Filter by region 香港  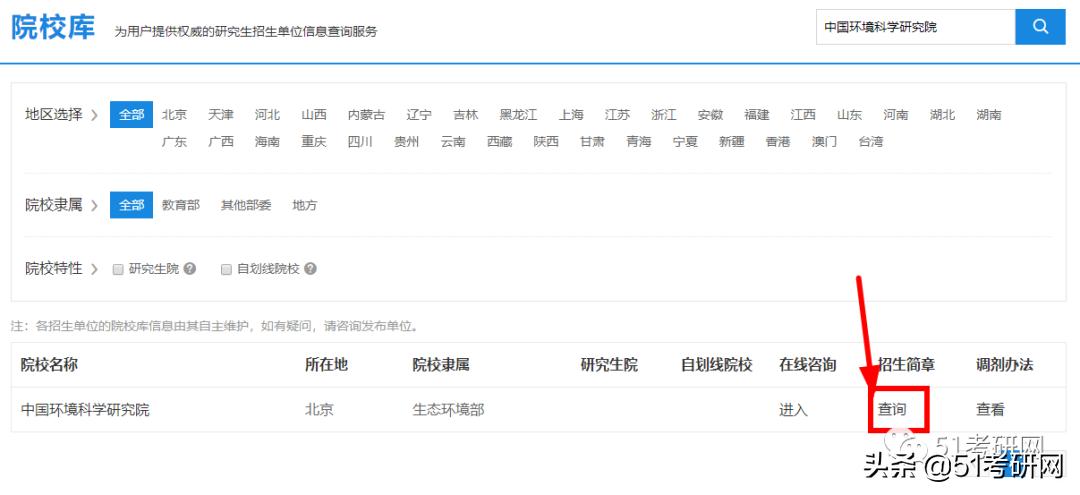pos(778,141)
